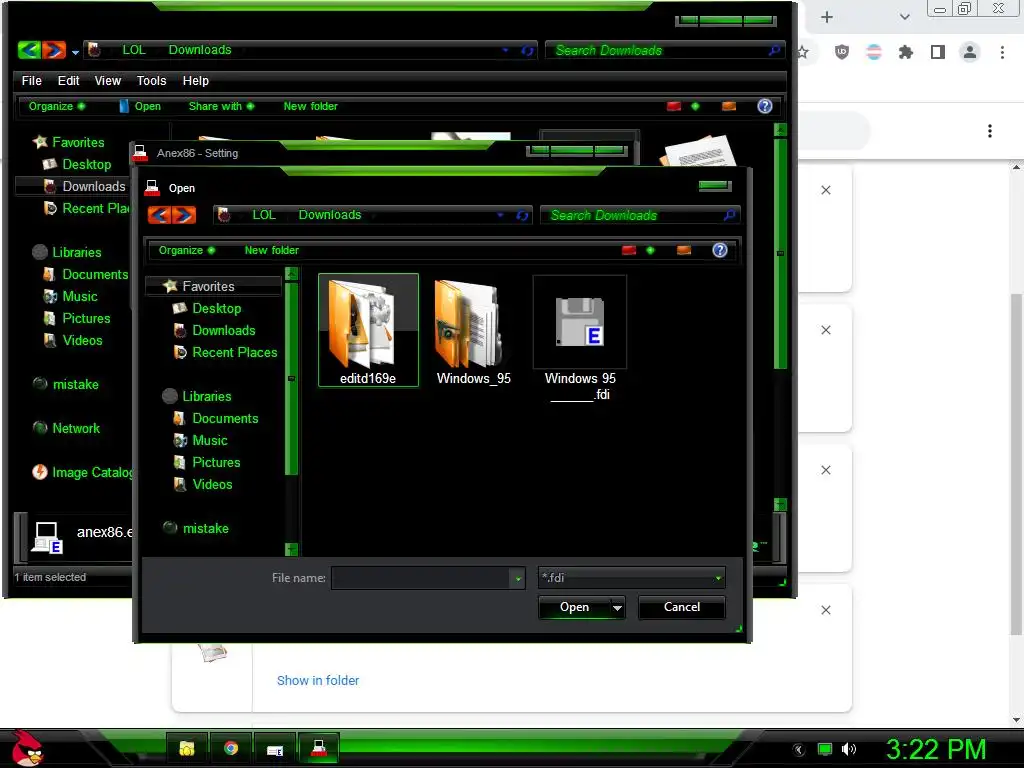Screen dimensions: 1024x768
Task: Select Image Catalog in Explorer sidebar
Action: tap(82, 472)
